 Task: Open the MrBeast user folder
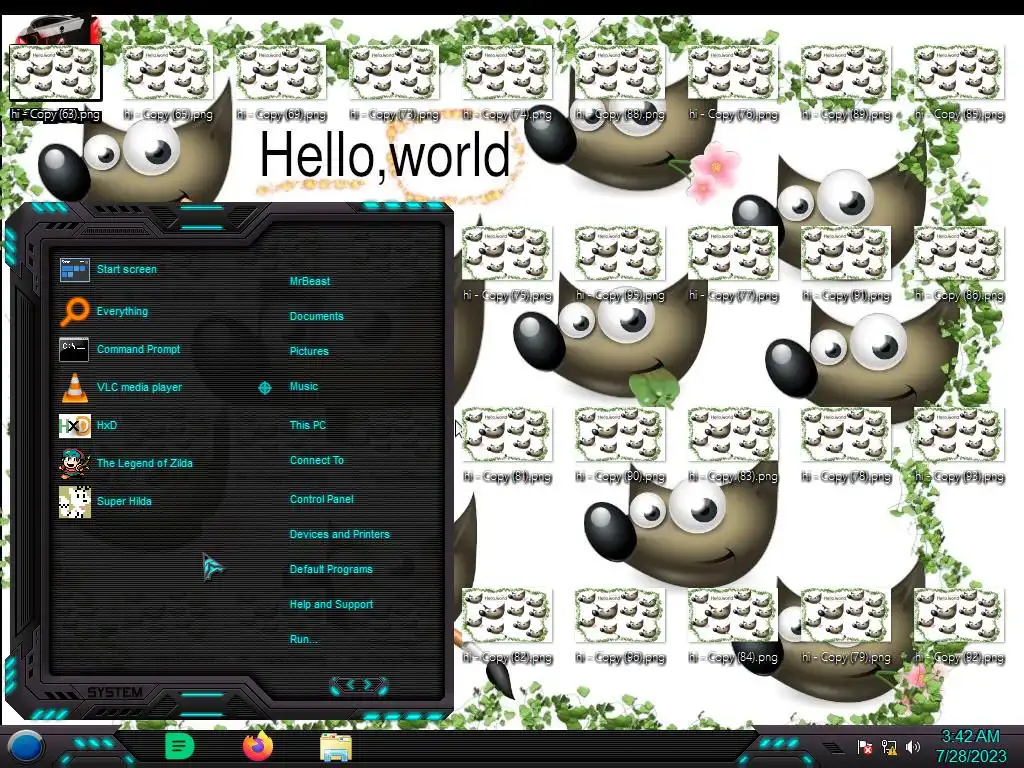310,281
